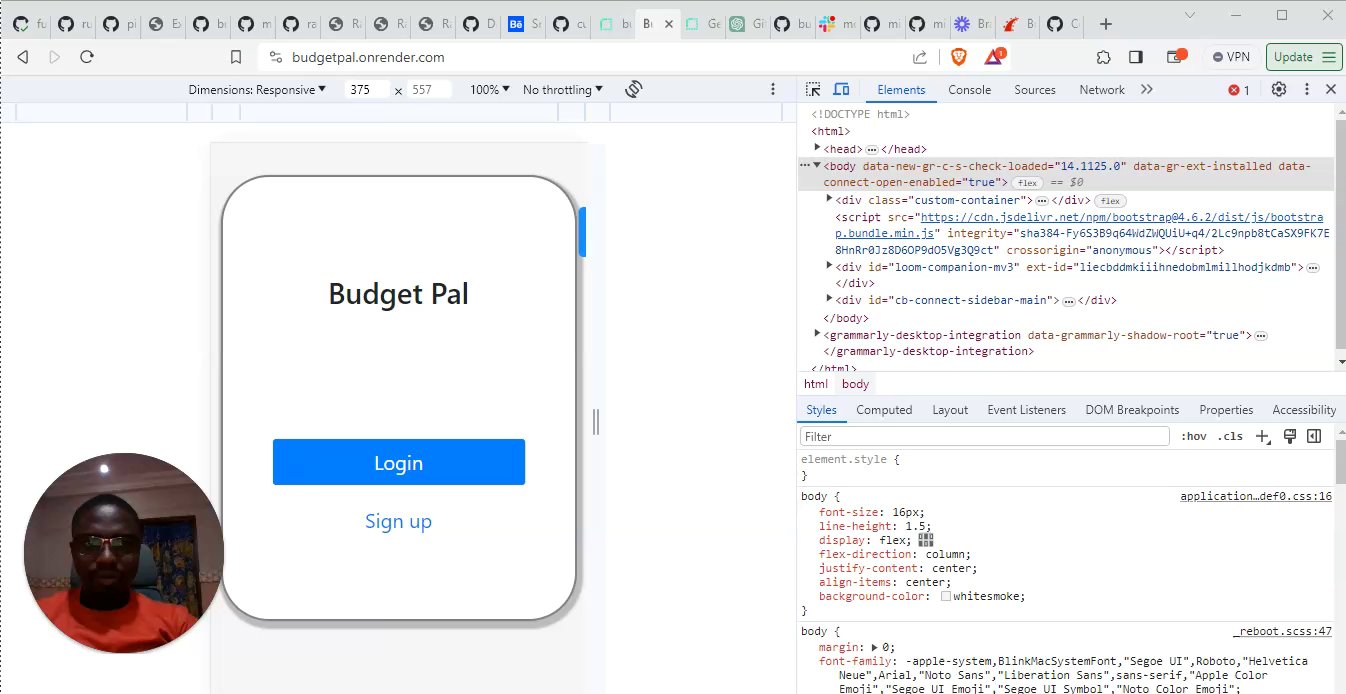Open the Computed styles tab
This screenshot has width=1346, height=694.
(x=884, y=410)
